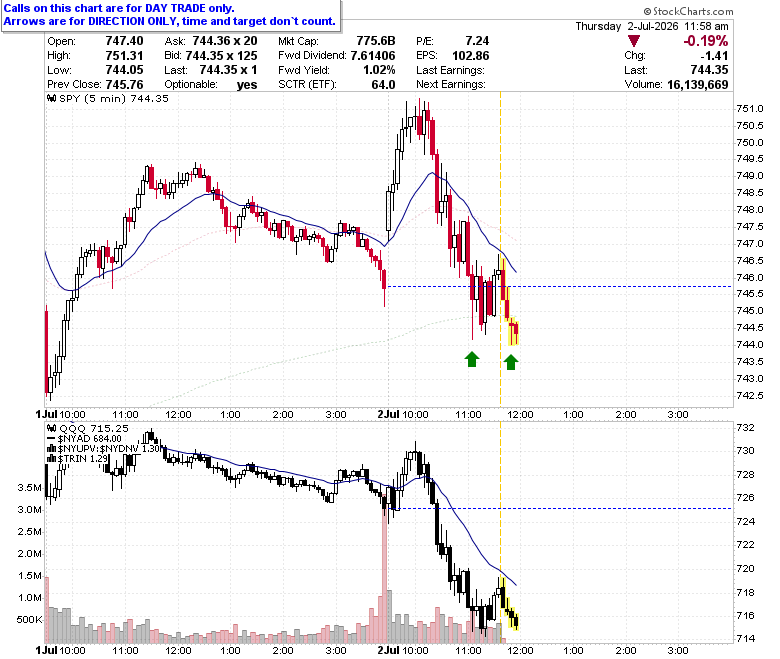Screen dimensions: 780x659
Task: Click the 'Arrows are for DIRECTION ONLY' notice line
Action: click(169, 21)
